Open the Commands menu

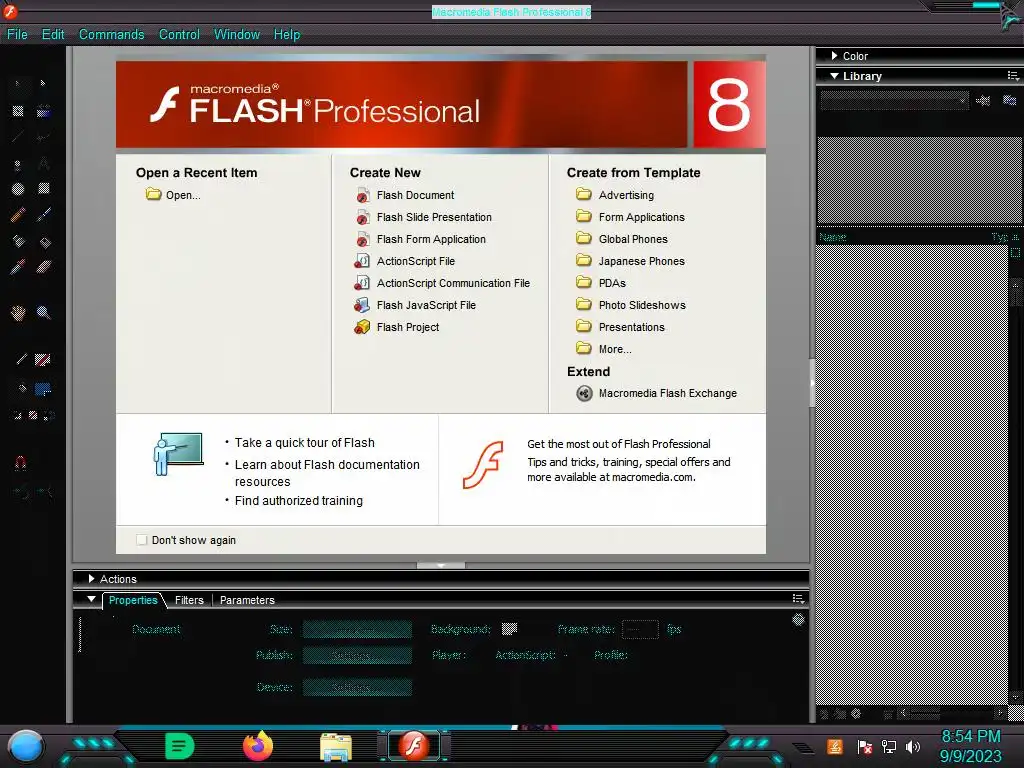[x=112, y=34]
